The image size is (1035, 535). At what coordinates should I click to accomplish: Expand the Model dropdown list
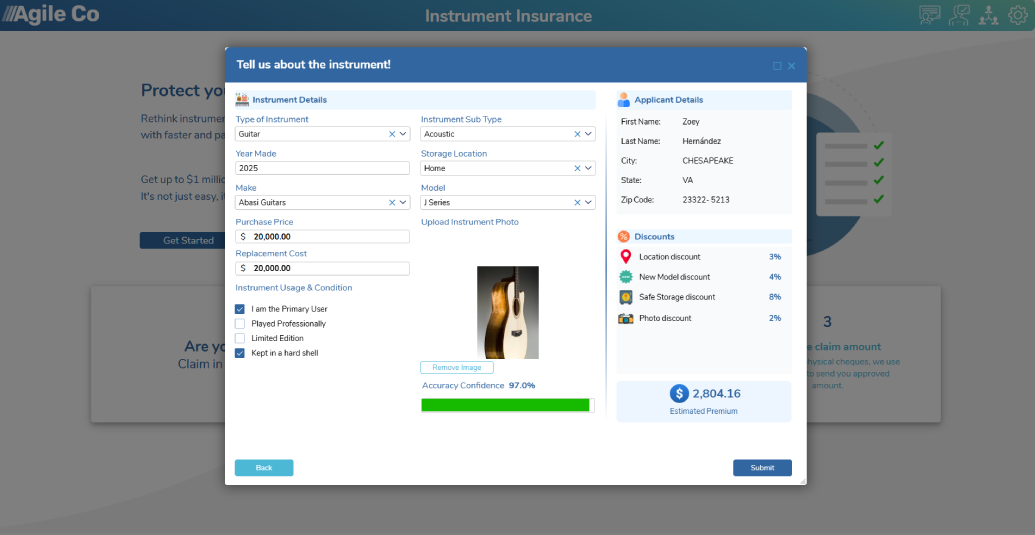pos(588,203)
